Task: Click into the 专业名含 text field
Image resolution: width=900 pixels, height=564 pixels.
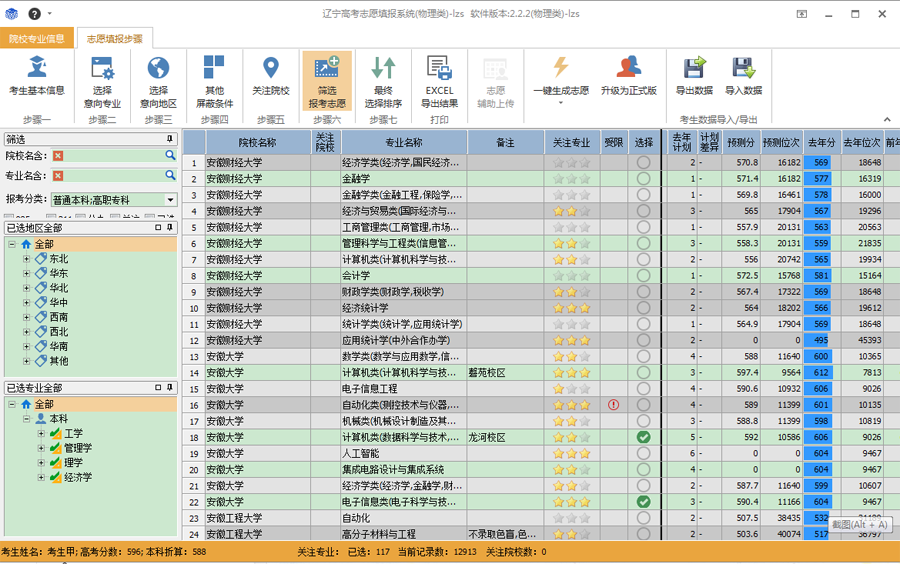Action: point(114,176)
